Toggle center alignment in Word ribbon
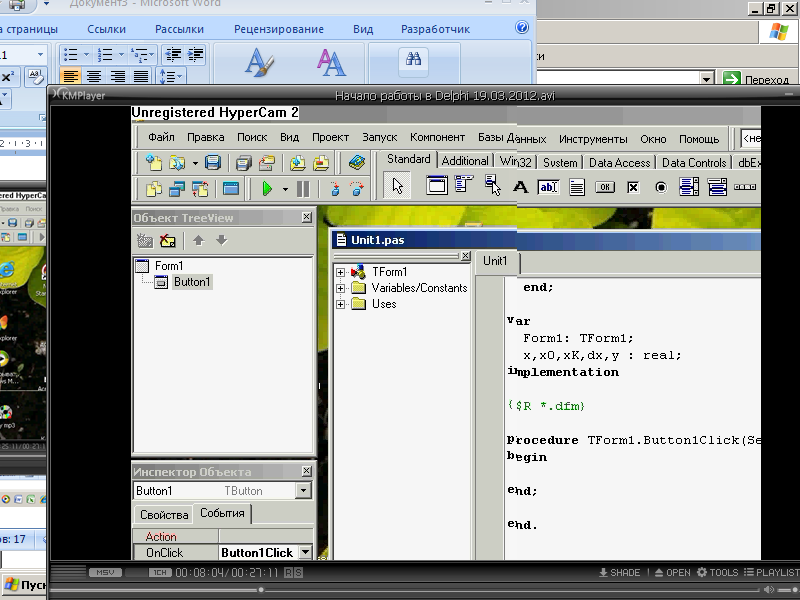 pos(94,77)
